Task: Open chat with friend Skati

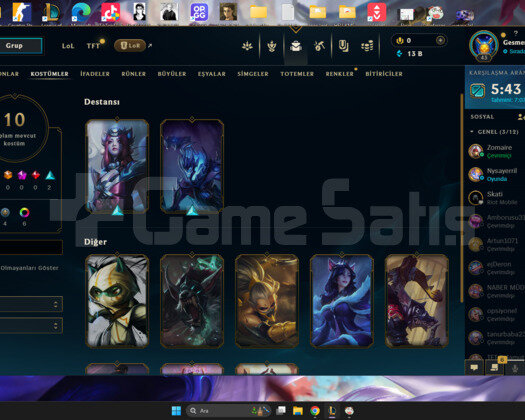Action: coord(496,198)
